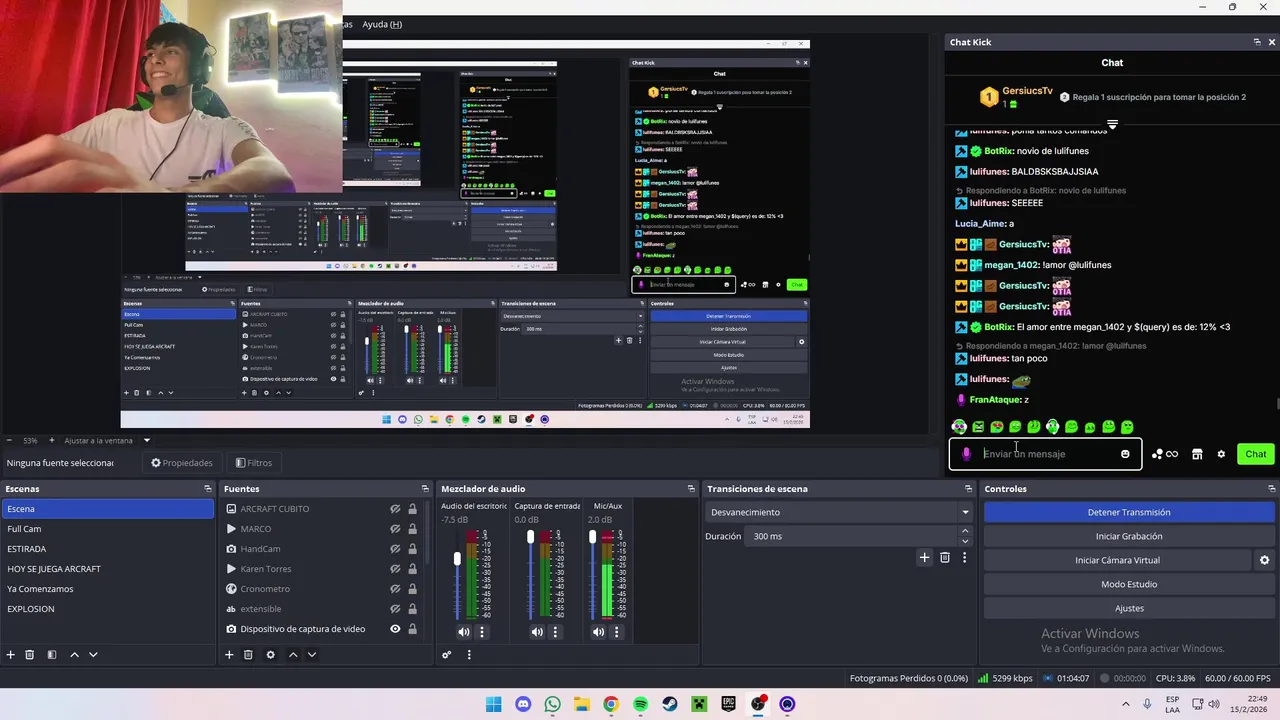Move source down in the Fuentes toolbar
This screenshot has height=720, width=1280.
click(312, 655)
